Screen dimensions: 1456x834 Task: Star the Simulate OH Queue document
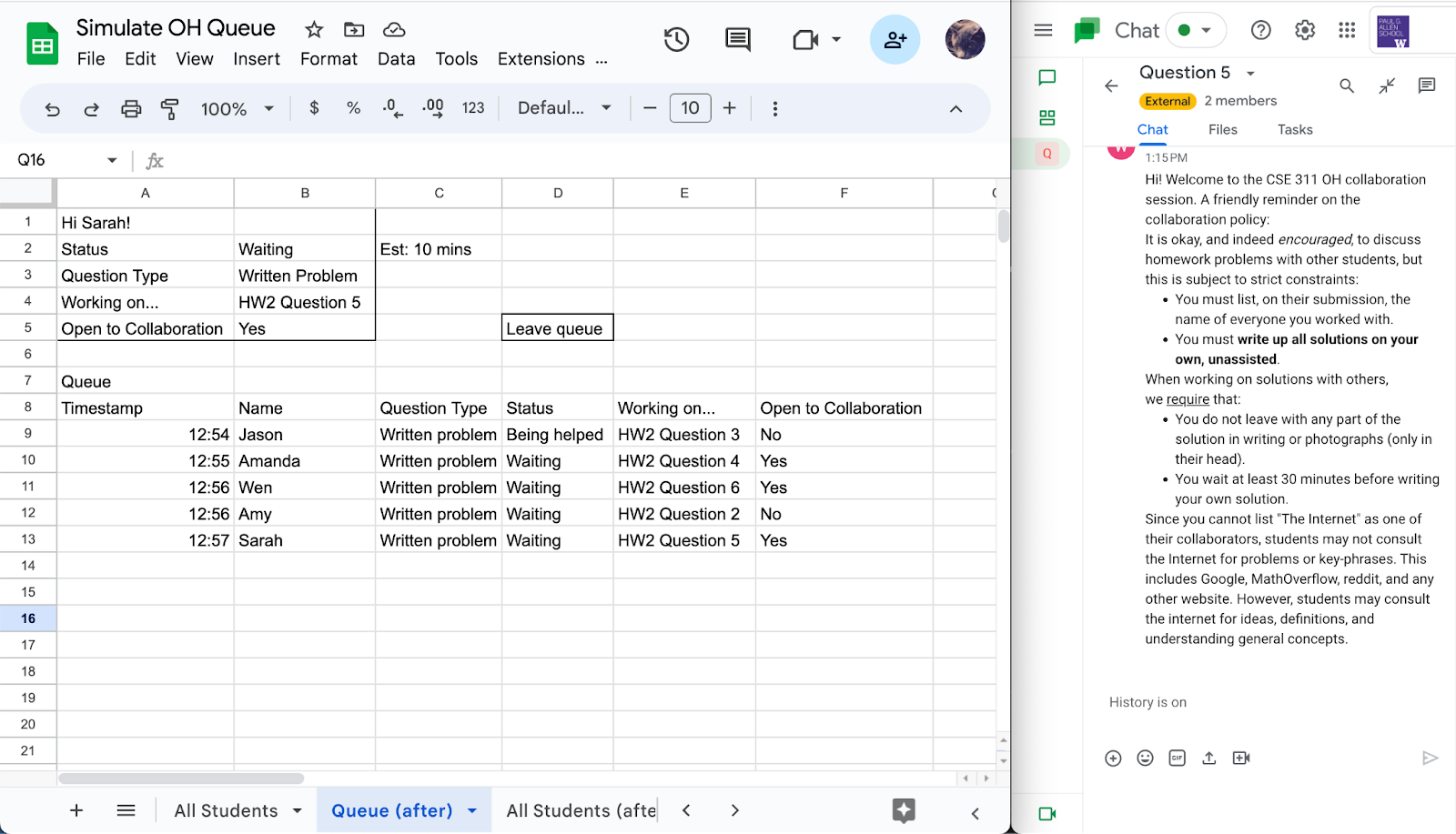coord(314,30)
